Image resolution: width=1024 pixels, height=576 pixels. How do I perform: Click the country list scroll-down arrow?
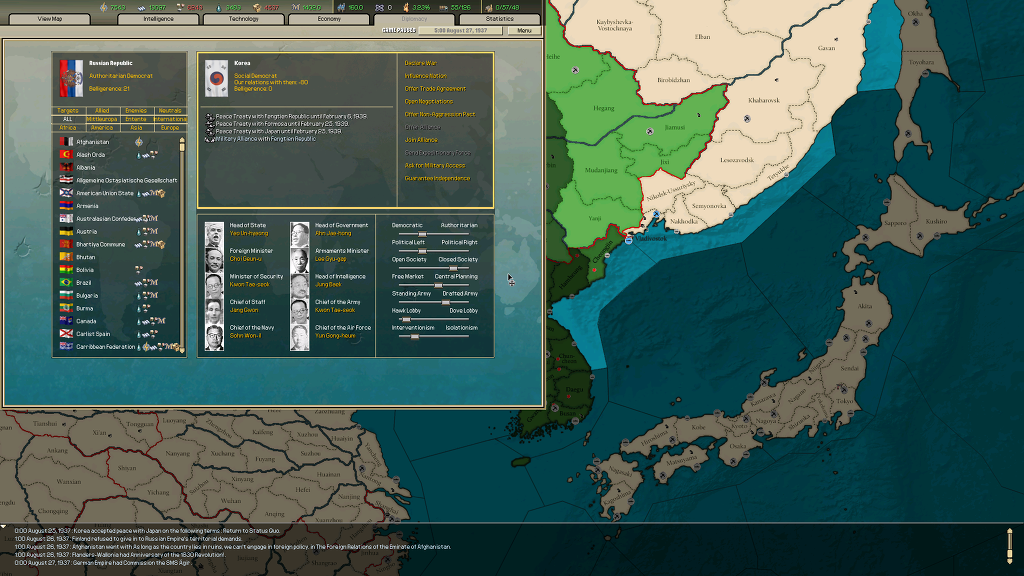pyautogui.click(x=182, y=351)
